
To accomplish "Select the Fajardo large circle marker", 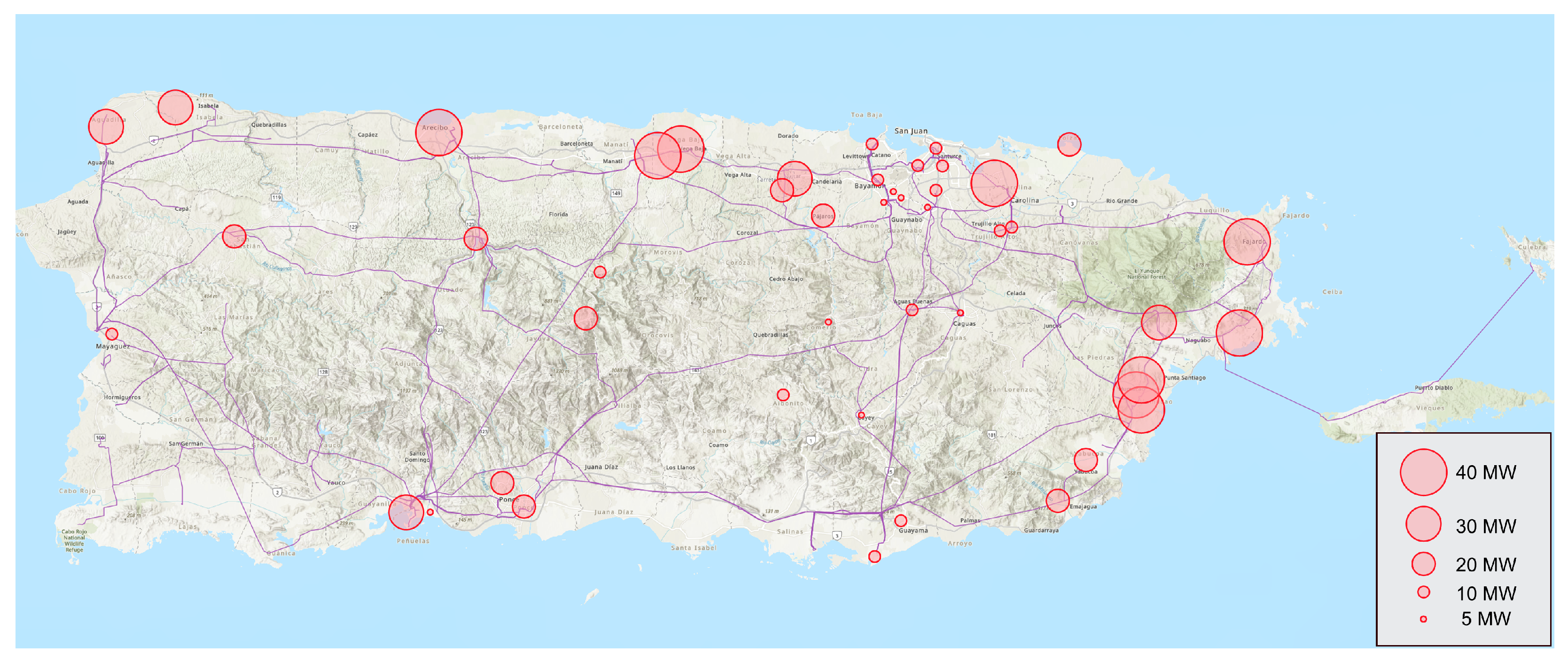I will coord(1247,241).
